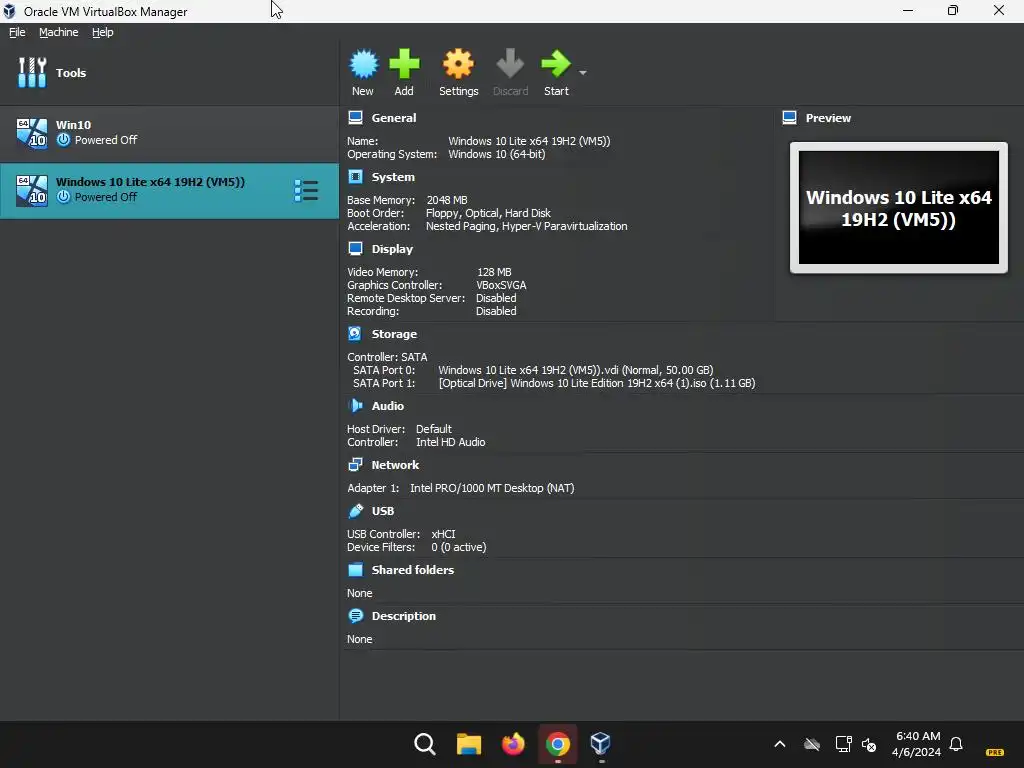Start the selected VM with the green arrow
The image size is (1024, 768).
point(556,64)
